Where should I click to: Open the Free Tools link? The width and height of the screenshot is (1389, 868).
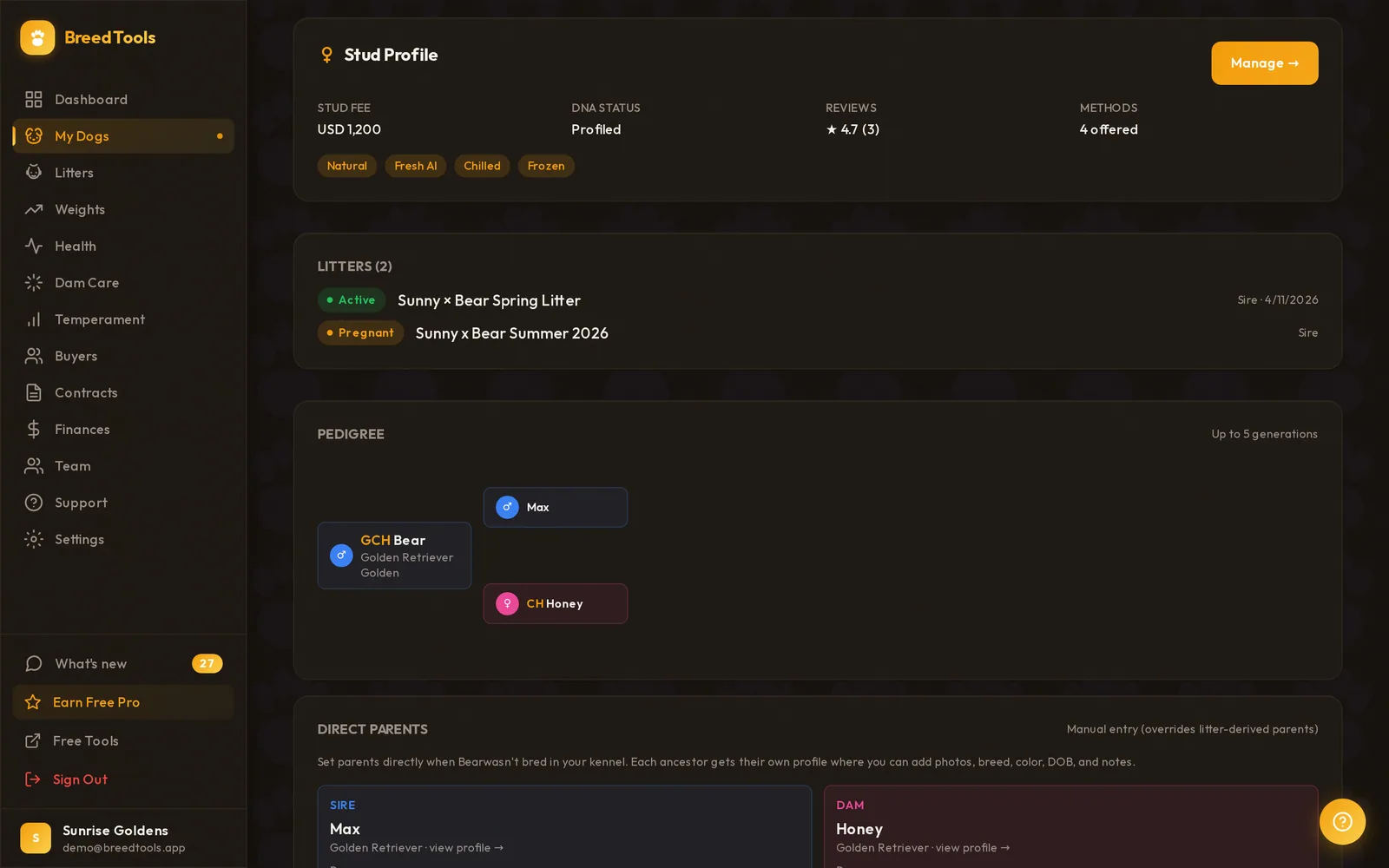click(123, 740)
